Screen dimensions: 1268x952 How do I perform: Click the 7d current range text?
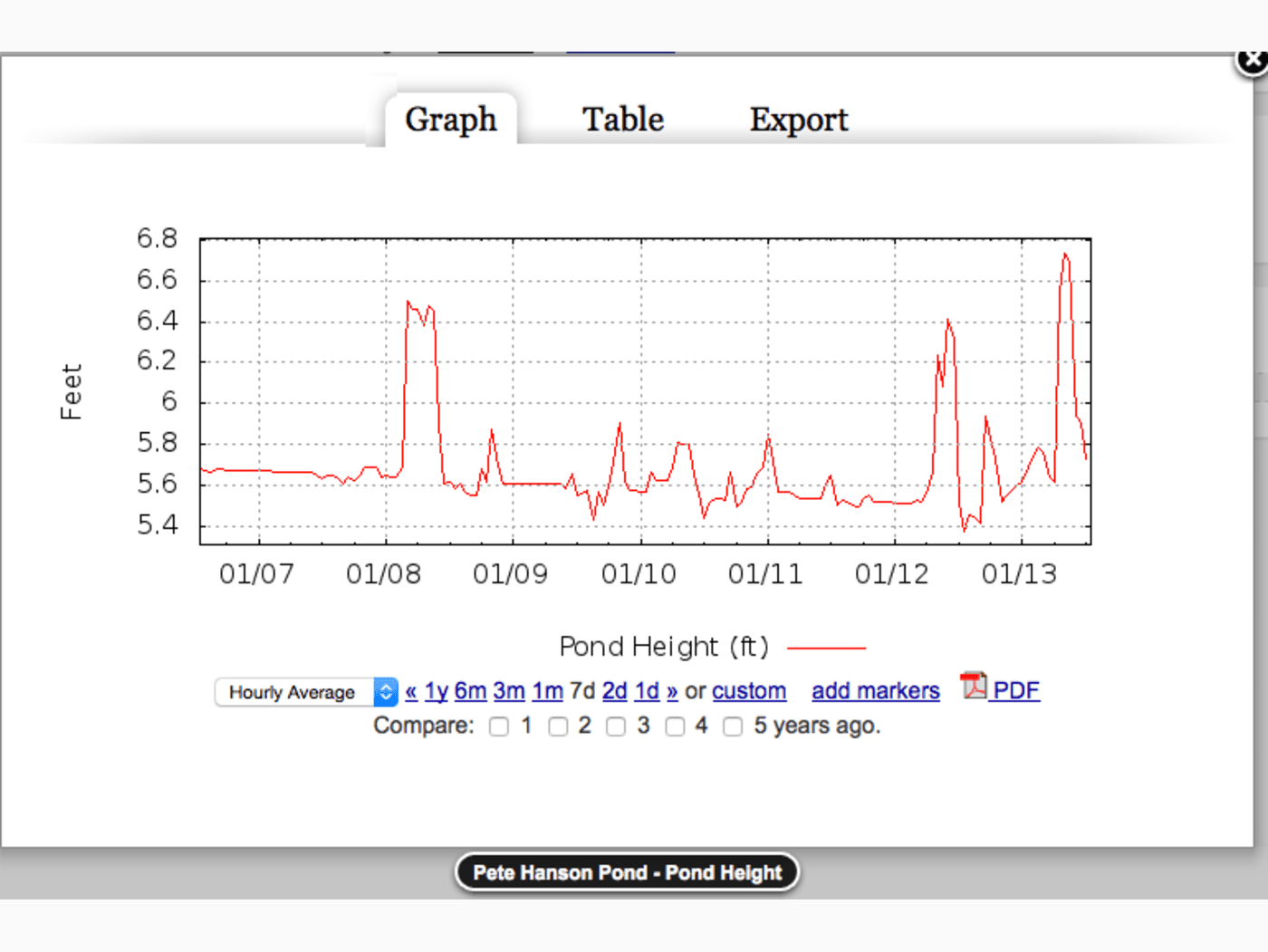(x=583, y=691)
